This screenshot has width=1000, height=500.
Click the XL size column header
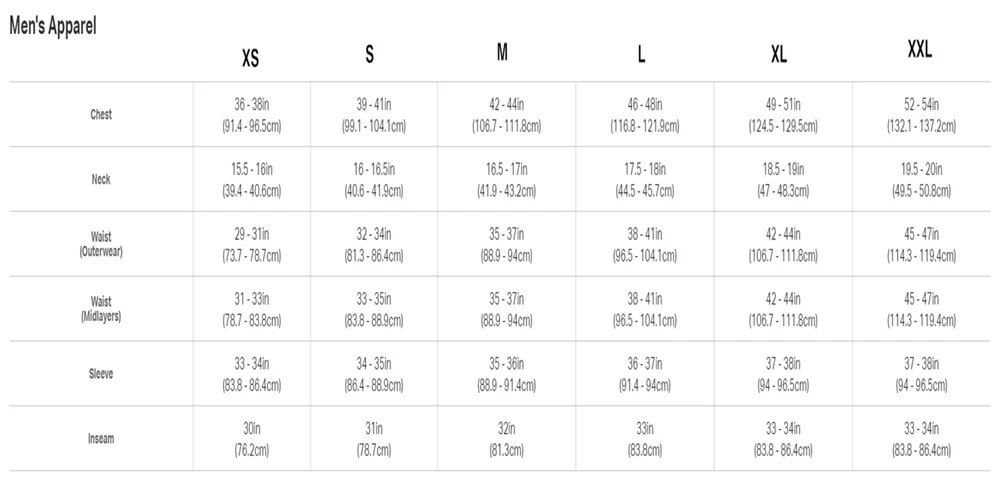(779, 55)
